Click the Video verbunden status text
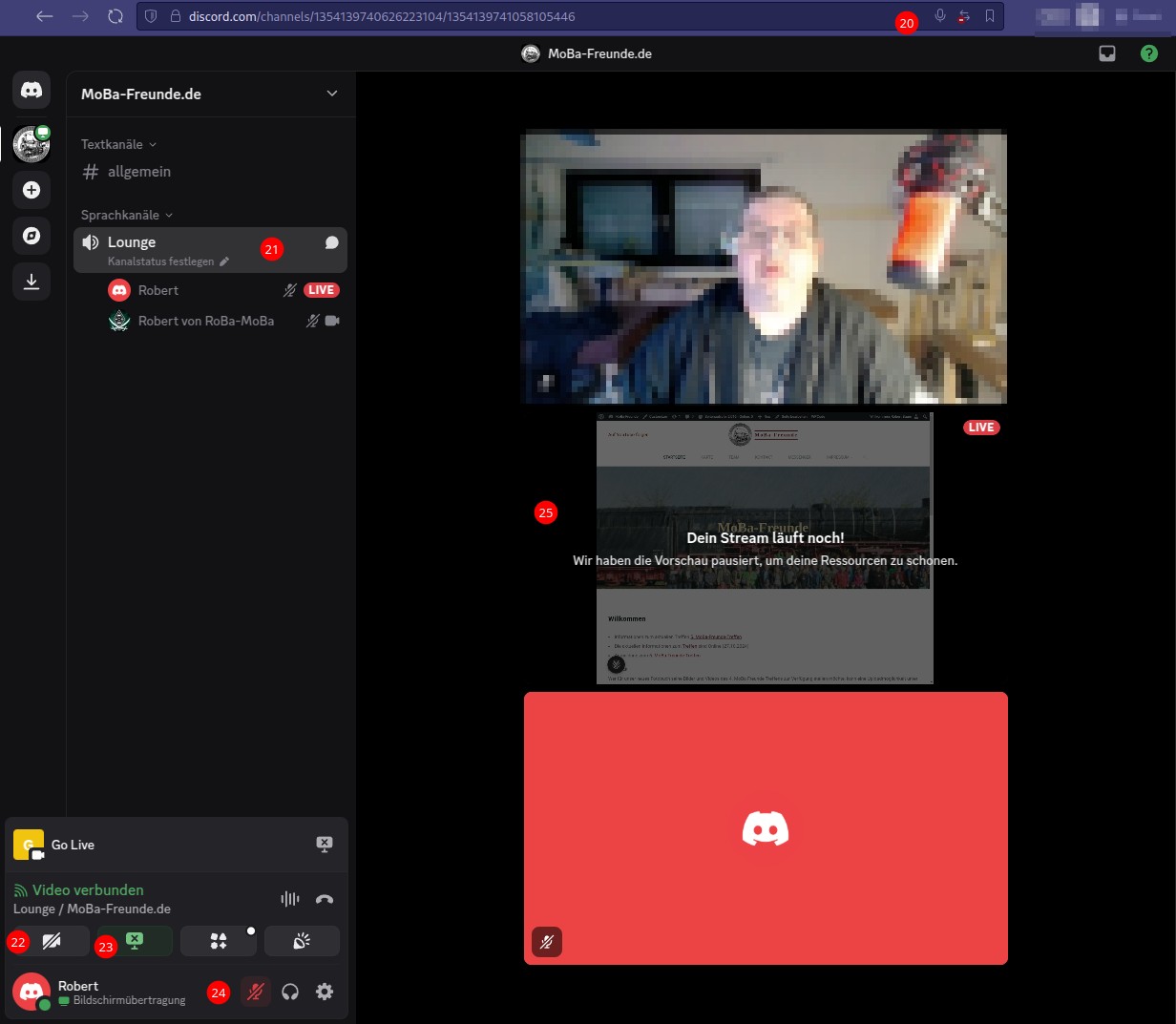The height and width of the screenshot is (1024, 1176). pos(88,889)
